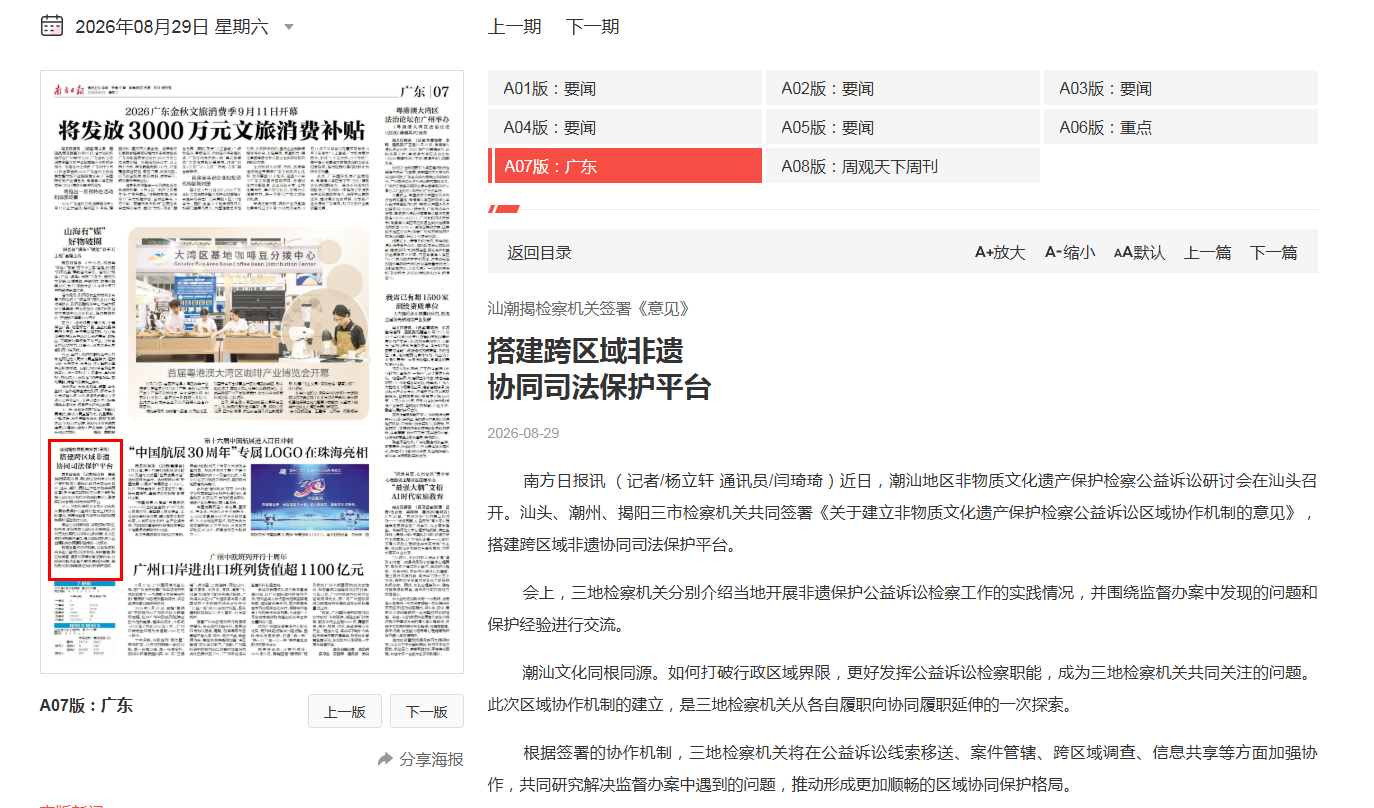Go to the previous article 上一篇

coord(1208,252)
